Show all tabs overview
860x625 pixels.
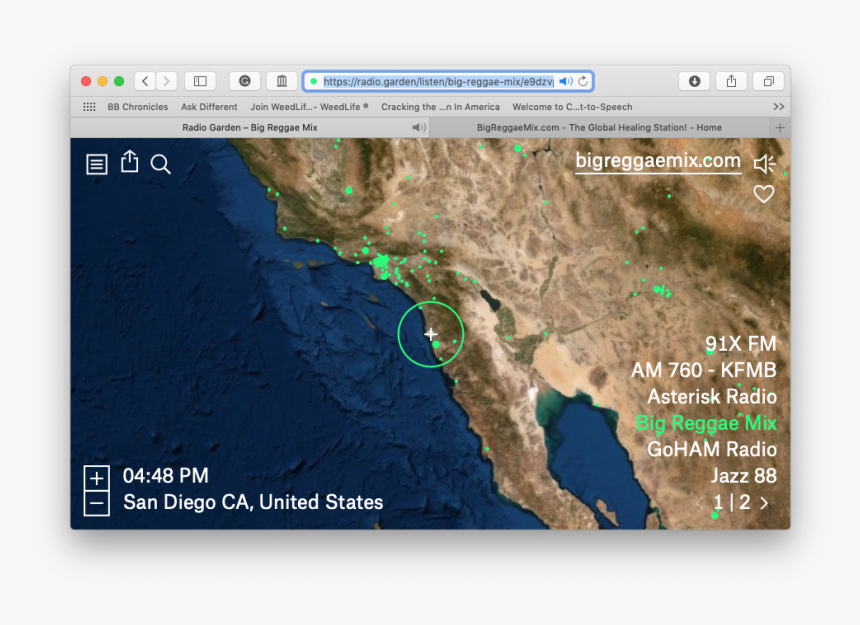pos(769,81)
